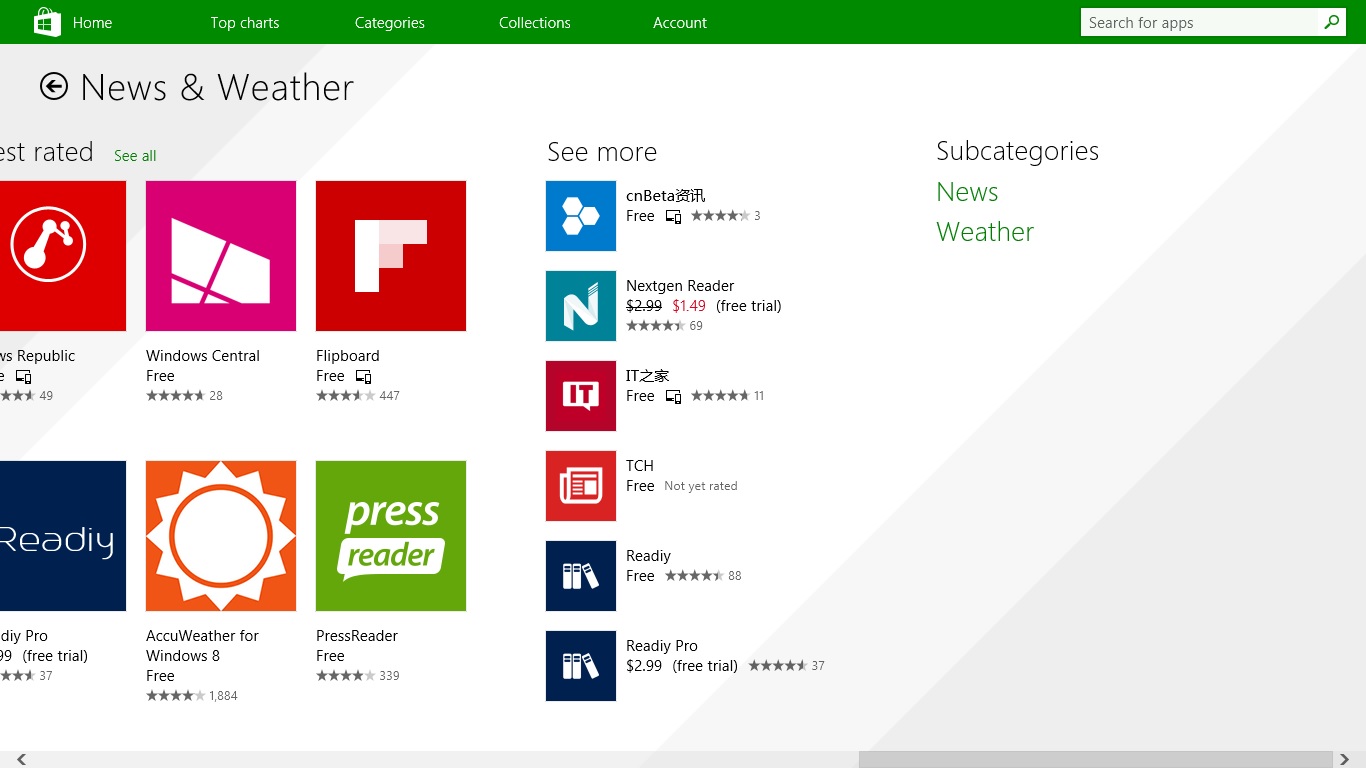Open the PressReader green tile
Viewport: 1366px width, 768px height.
(x=391, y=536)
